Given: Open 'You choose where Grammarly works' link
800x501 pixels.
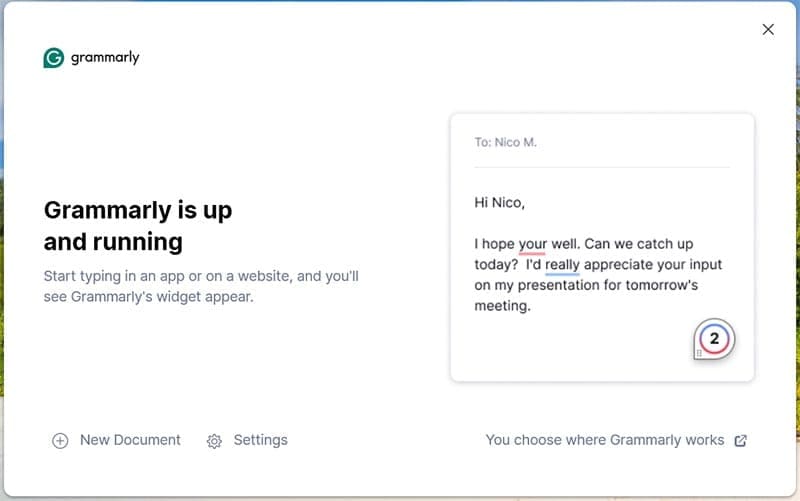Looking at the screenshot, I should [604, 440].
